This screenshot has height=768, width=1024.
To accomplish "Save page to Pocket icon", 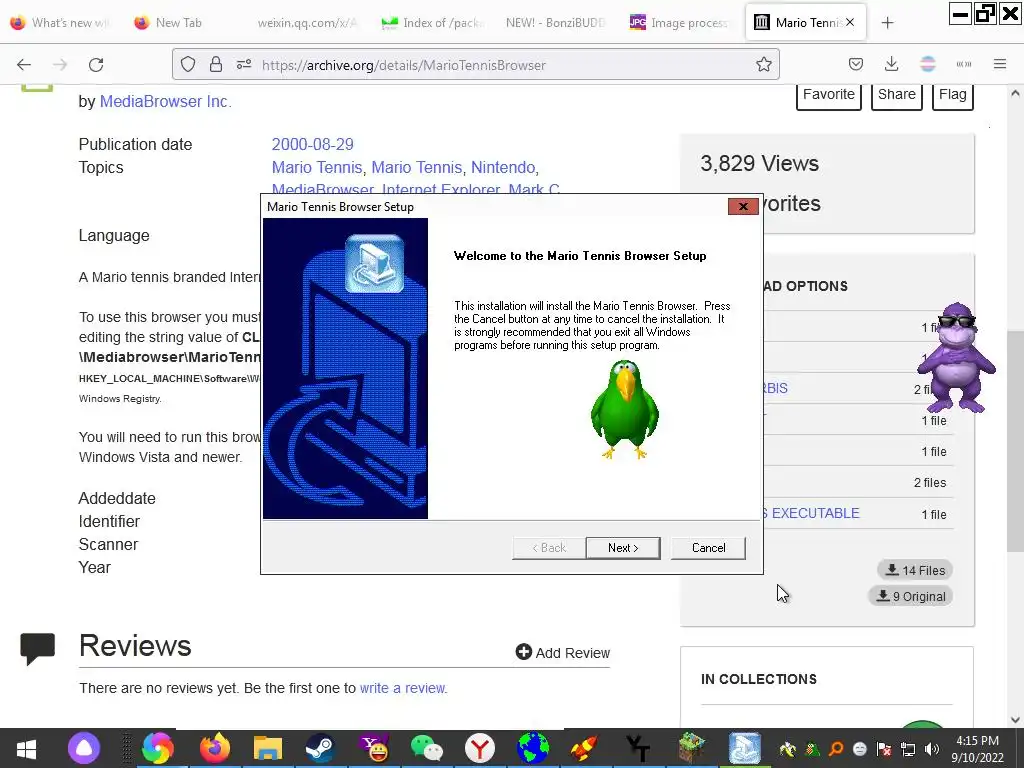I will pyautogui.click(x=856, y=64).
